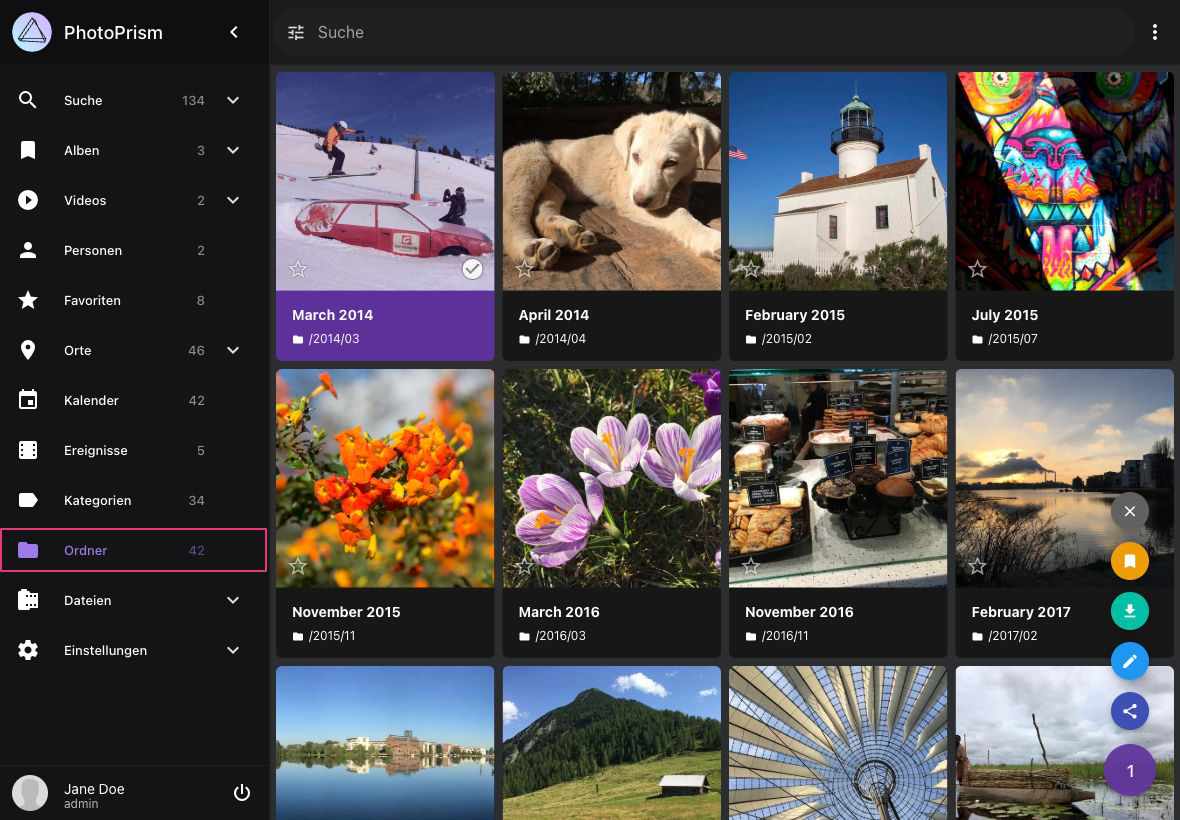Click the Videos play icon
The width and height of the screenshot is (1180, 820).
28,200
